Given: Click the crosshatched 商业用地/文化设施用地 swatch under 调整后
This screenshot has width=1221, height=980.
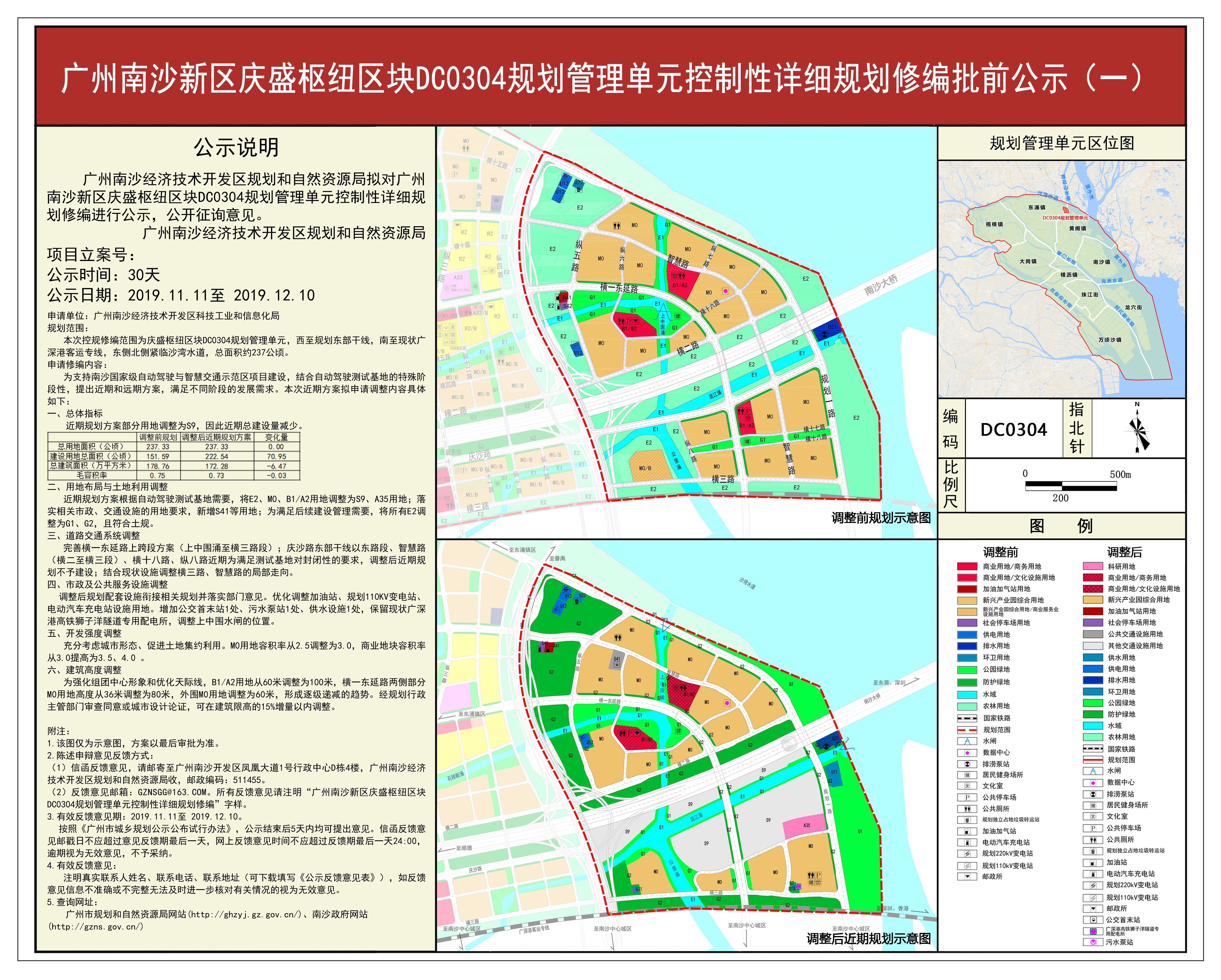Looking at the screenshot, I should pos(1093,589).
